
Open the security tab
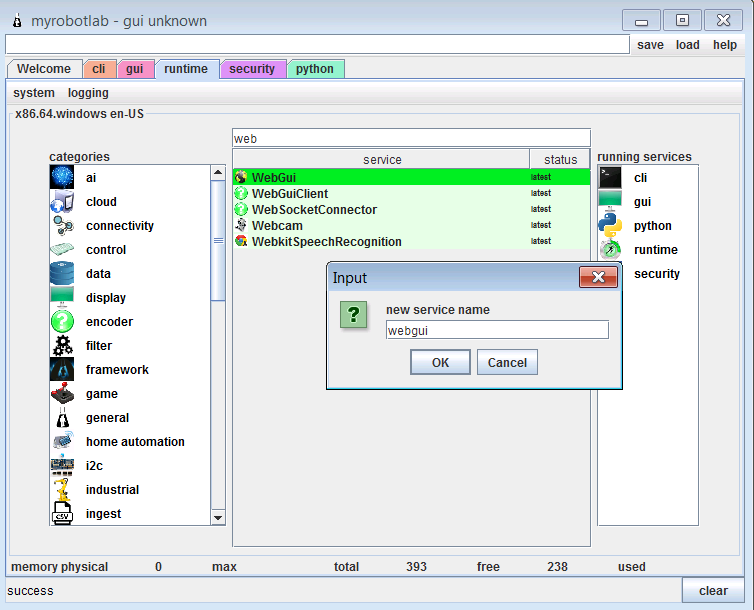click(x=251, y=69)
